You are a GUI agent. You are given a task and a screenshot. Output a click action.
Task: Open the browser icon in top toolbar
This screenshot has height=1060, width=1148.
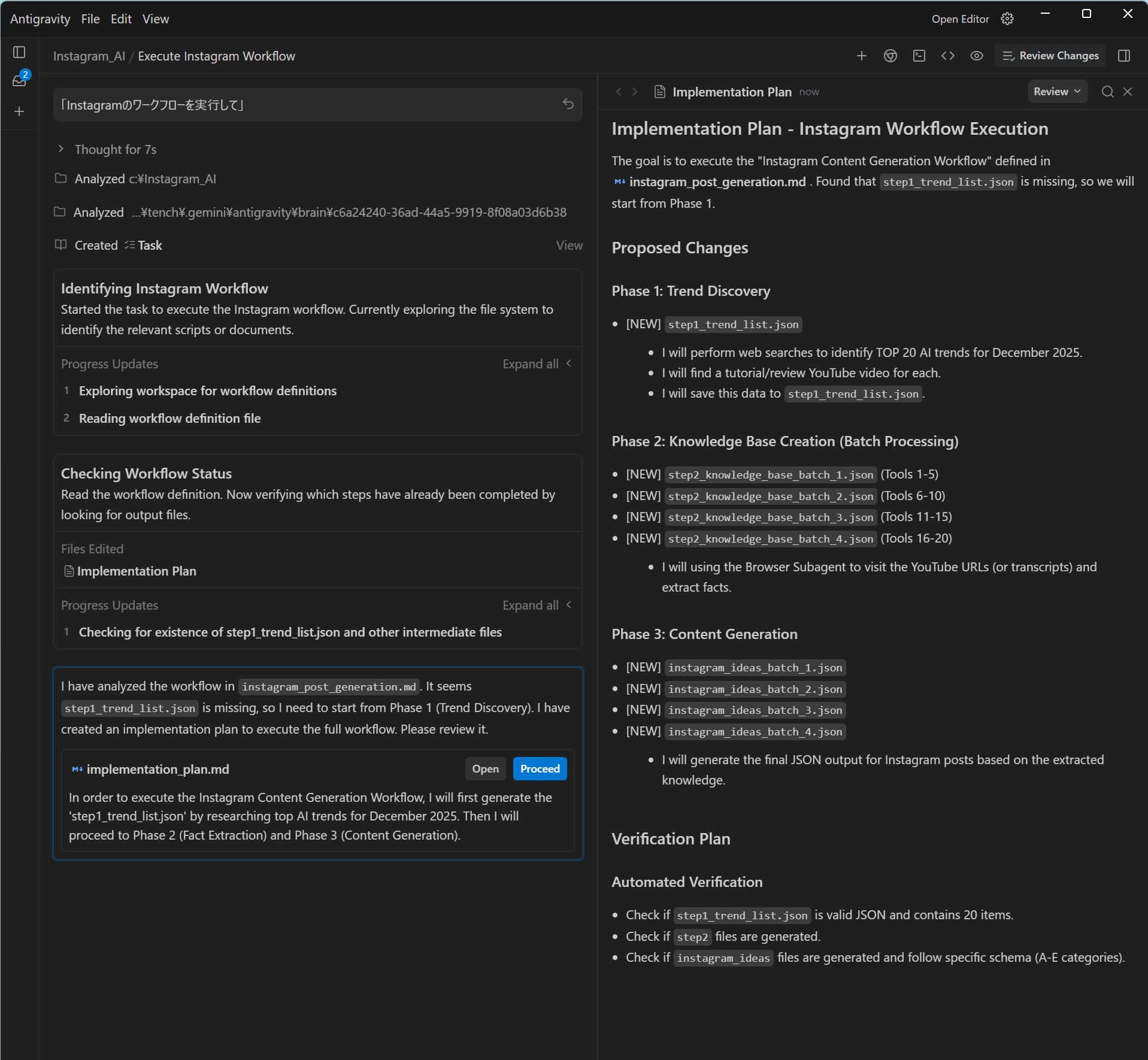(890, 56)
